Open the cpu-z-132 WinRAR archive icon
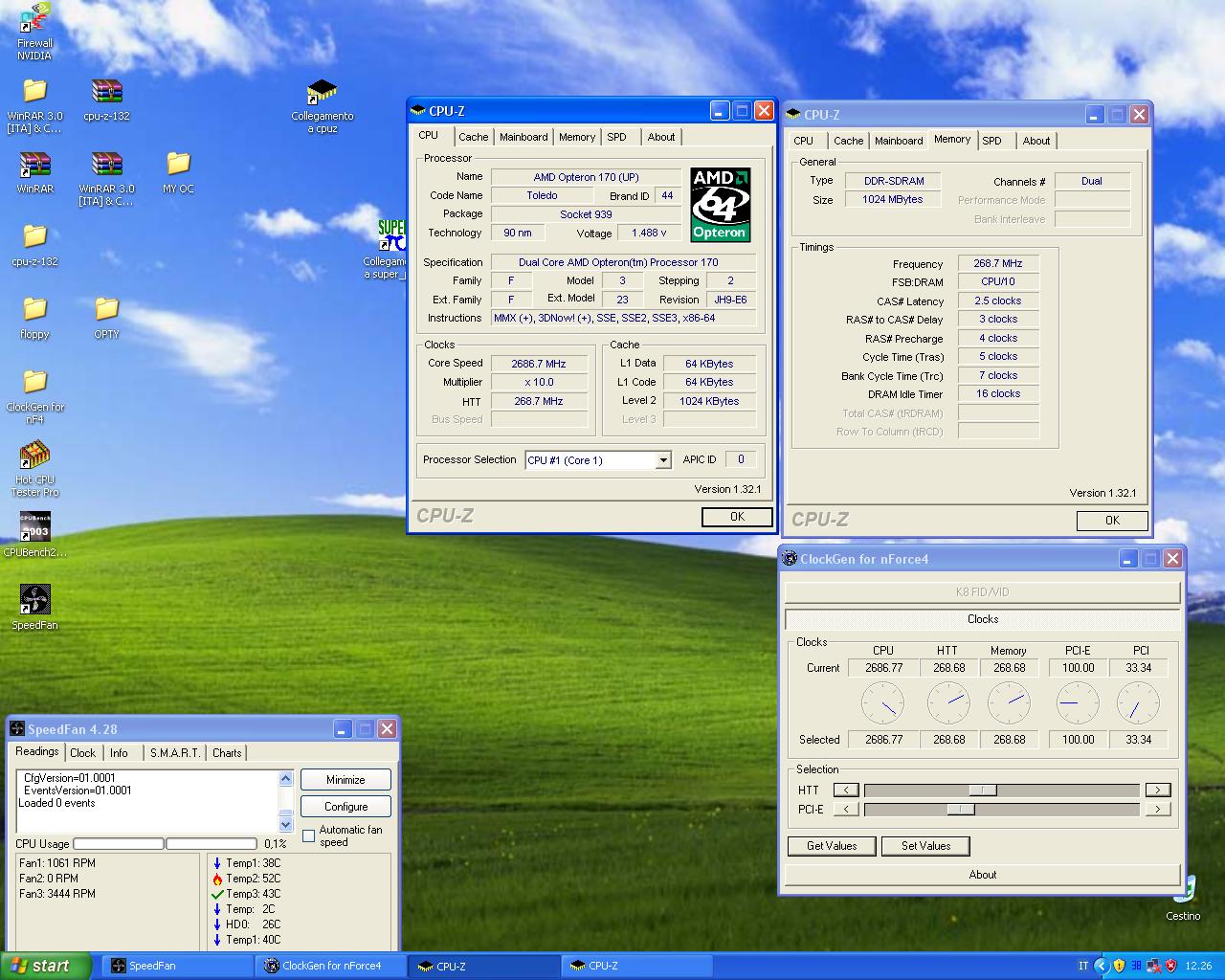Image resolution: width=1225 pixels, height=980 pixels. 106,92
